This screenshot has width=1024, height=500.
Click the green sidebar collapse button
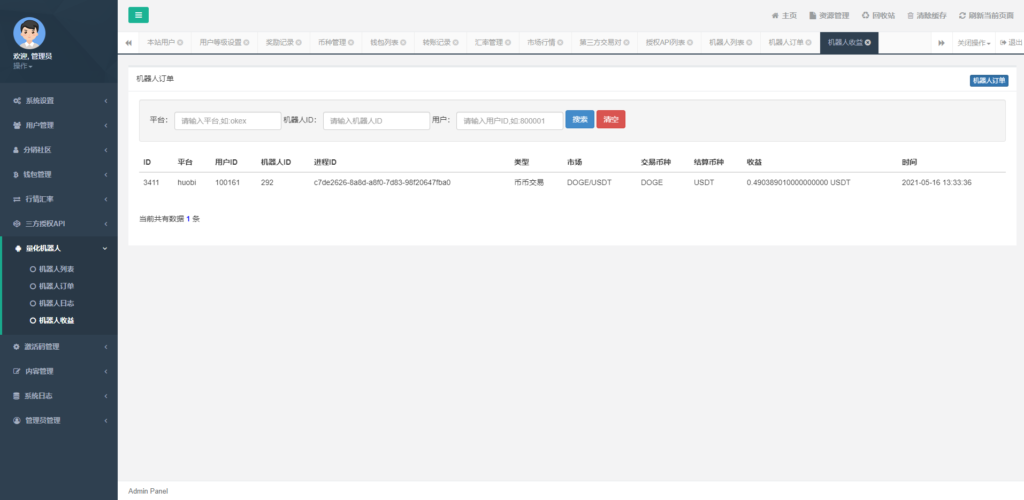pos(138,15)
